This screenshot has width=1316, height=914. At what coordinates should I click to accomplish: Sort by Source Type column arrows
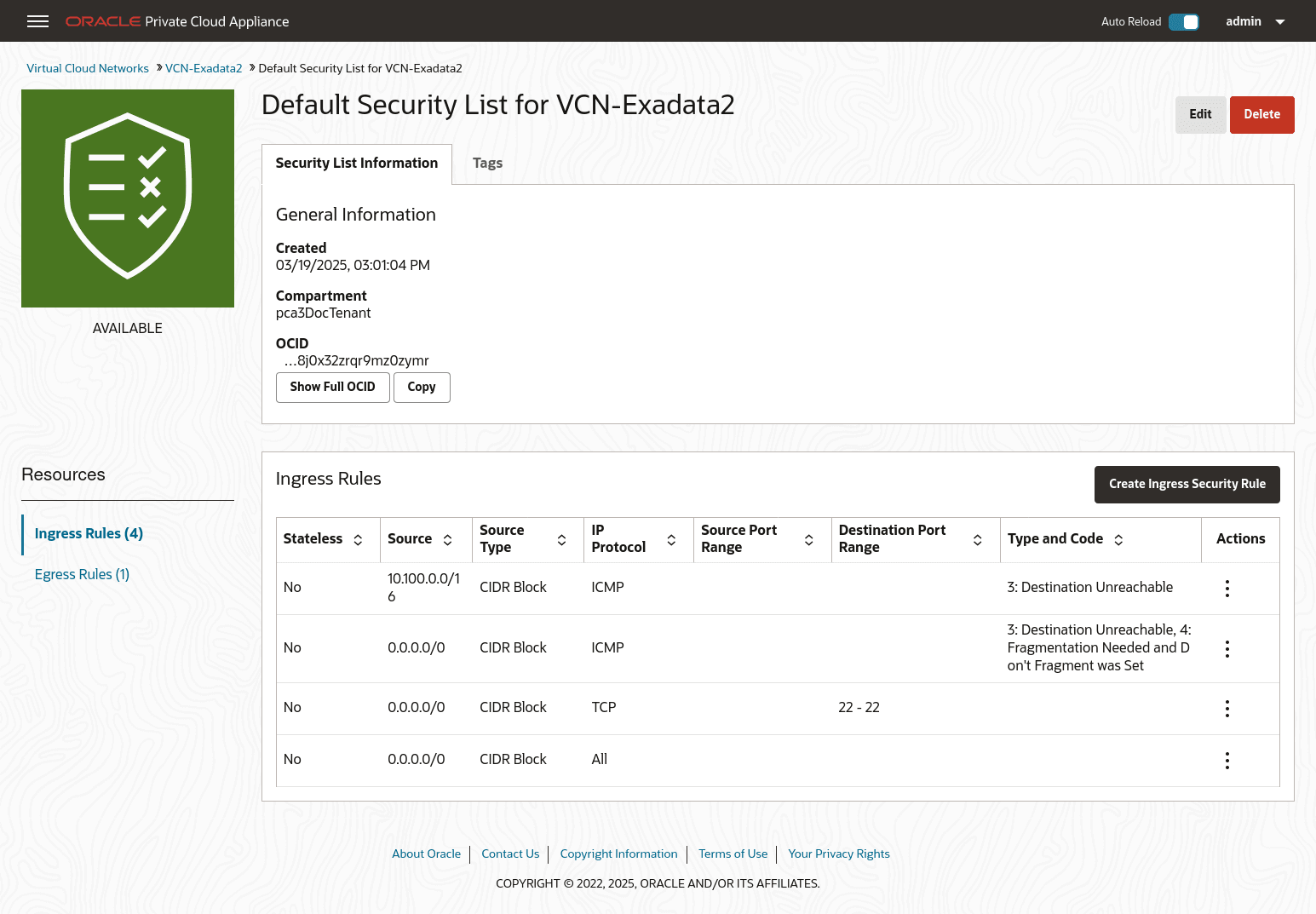pyautogui.click(x=561, y=539)
